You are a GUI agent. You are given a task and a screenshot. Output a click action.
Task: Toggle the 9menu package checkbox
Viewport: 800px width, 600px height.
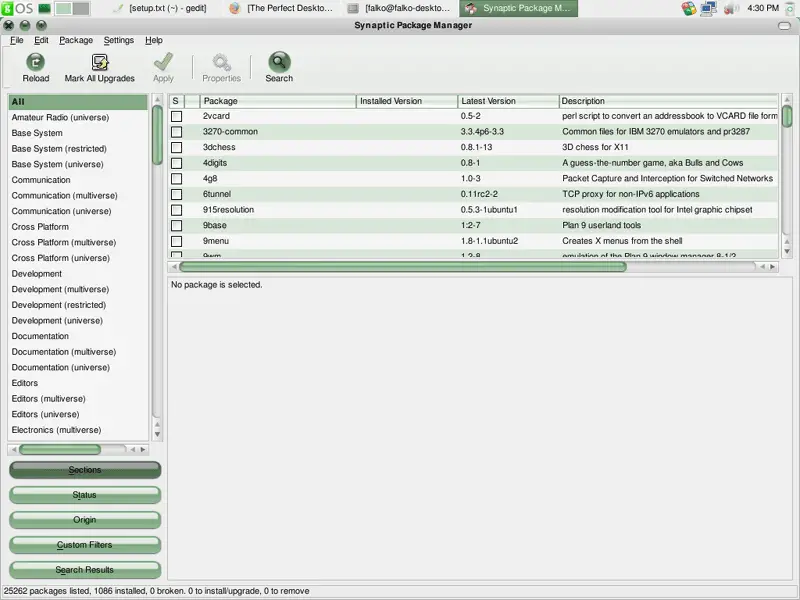[177, 241]
